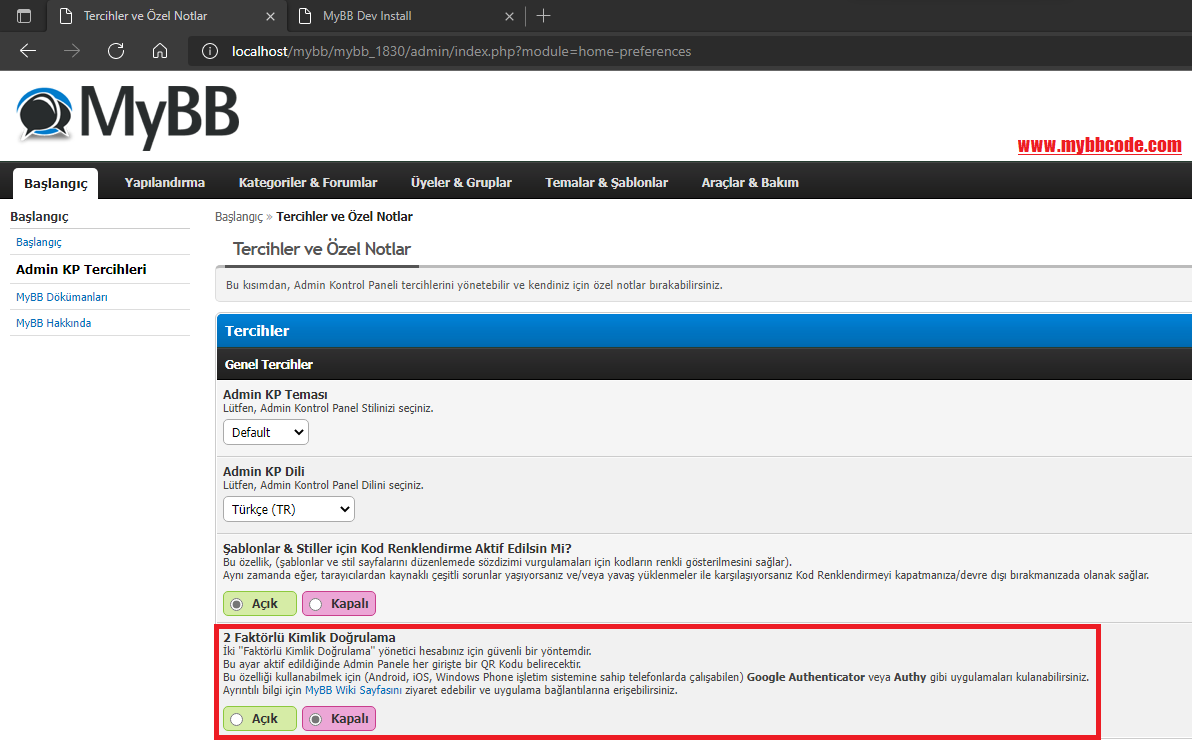Reload the page with the refresh icon
Screen dimensions: 1192x748
[116, 51]
